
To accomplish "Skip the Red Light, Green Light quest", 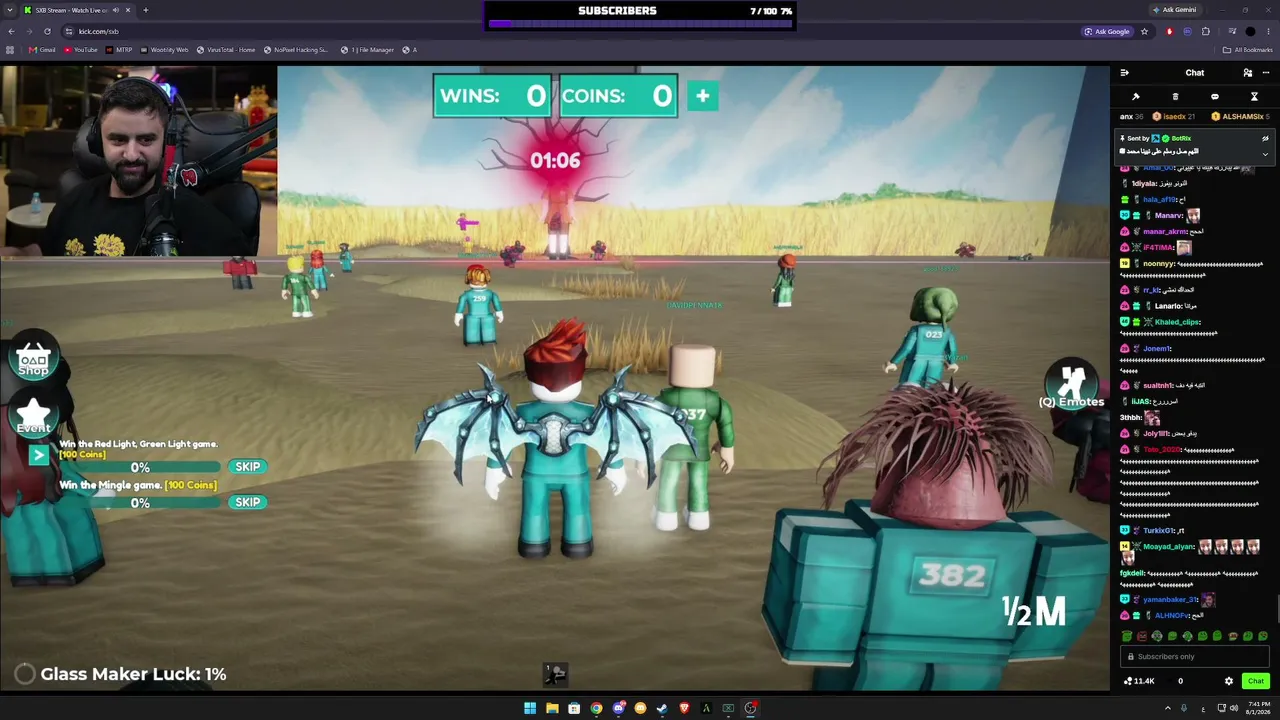I will (247, 467).
